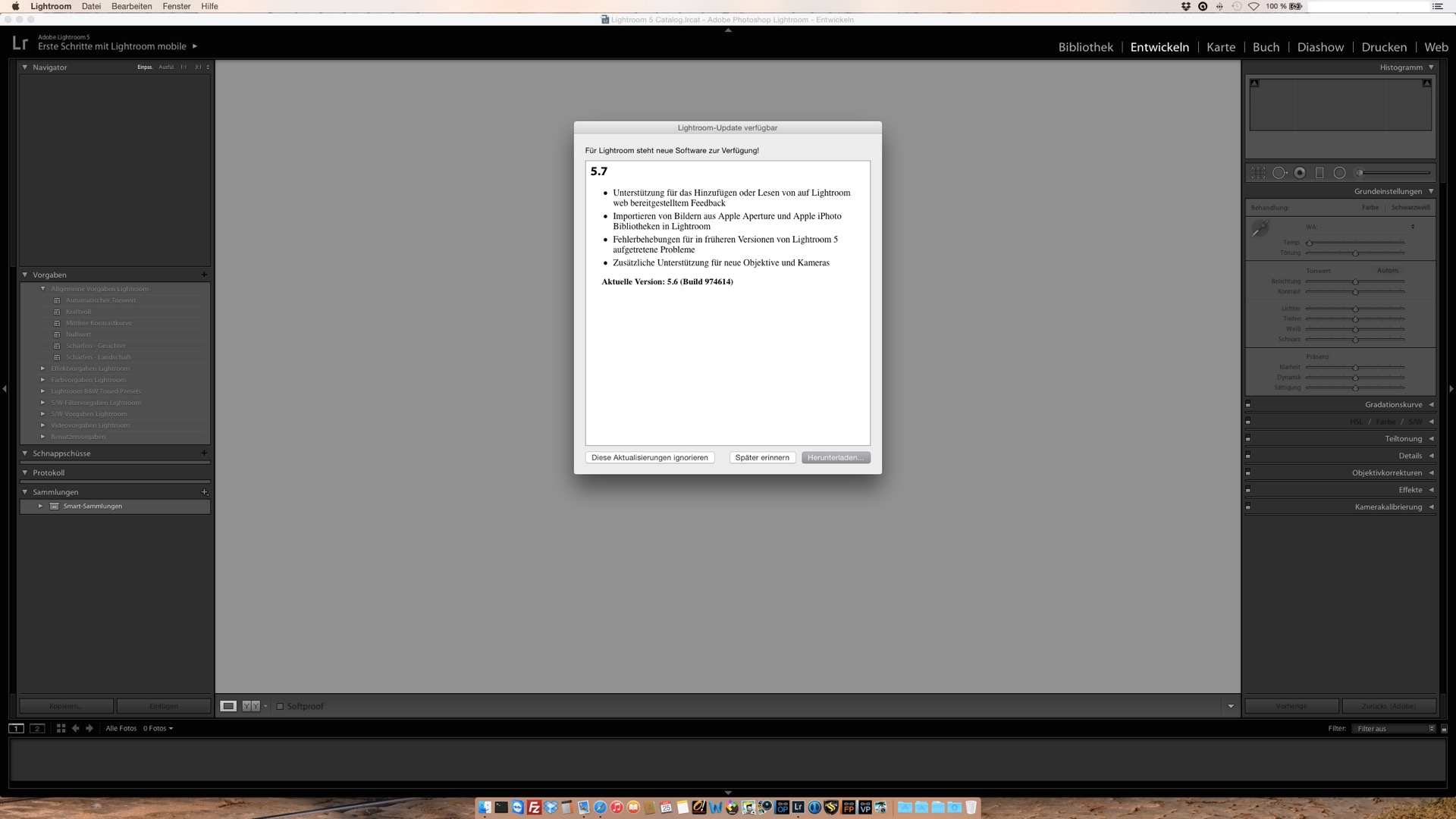Switch to loupe view in the toolbar
The width and height of the screenshot is (1456, 819).
228,706
